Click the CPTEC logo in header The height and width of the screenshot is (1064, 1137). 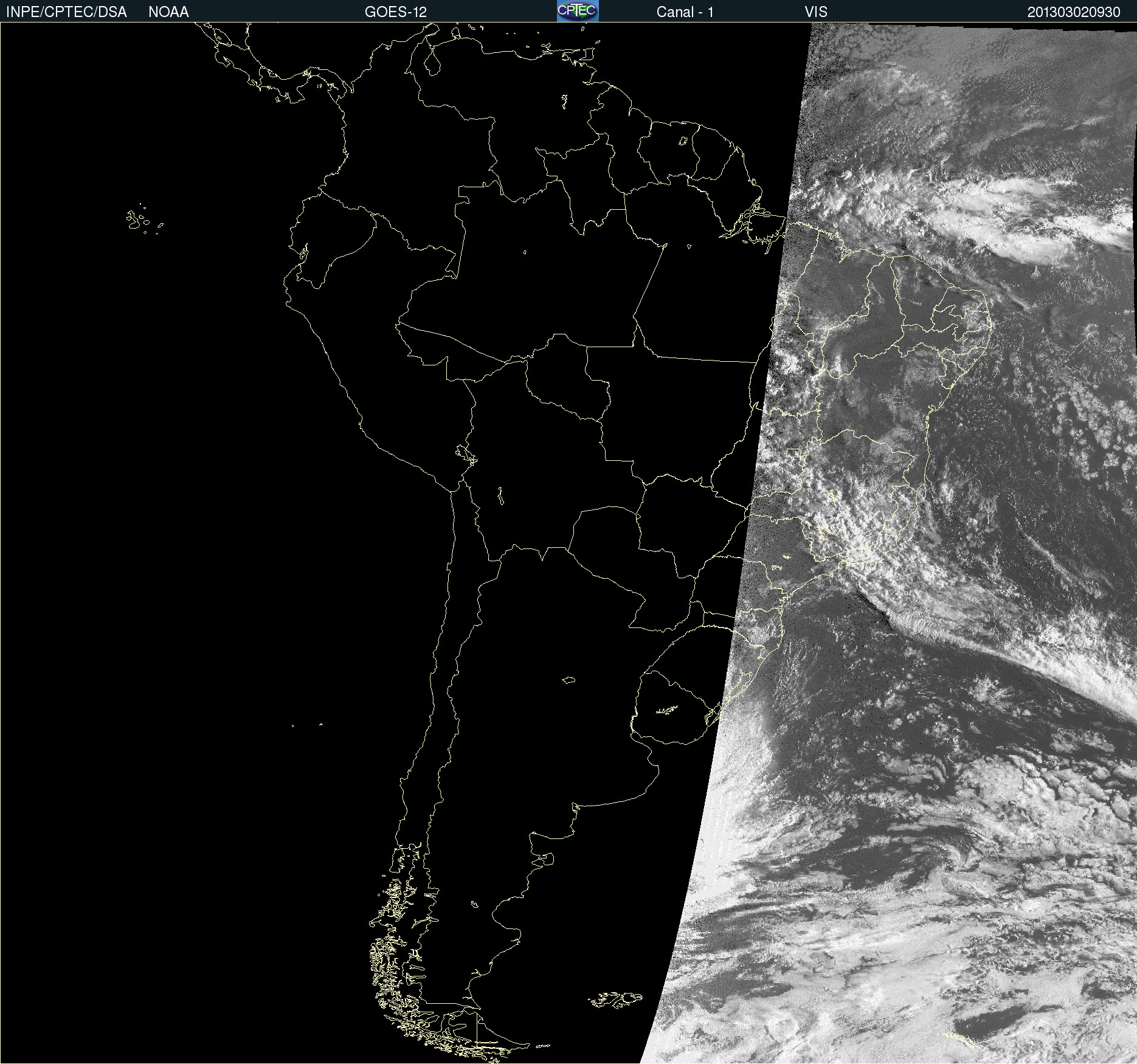pyautogui.click(x=578, y=11)
